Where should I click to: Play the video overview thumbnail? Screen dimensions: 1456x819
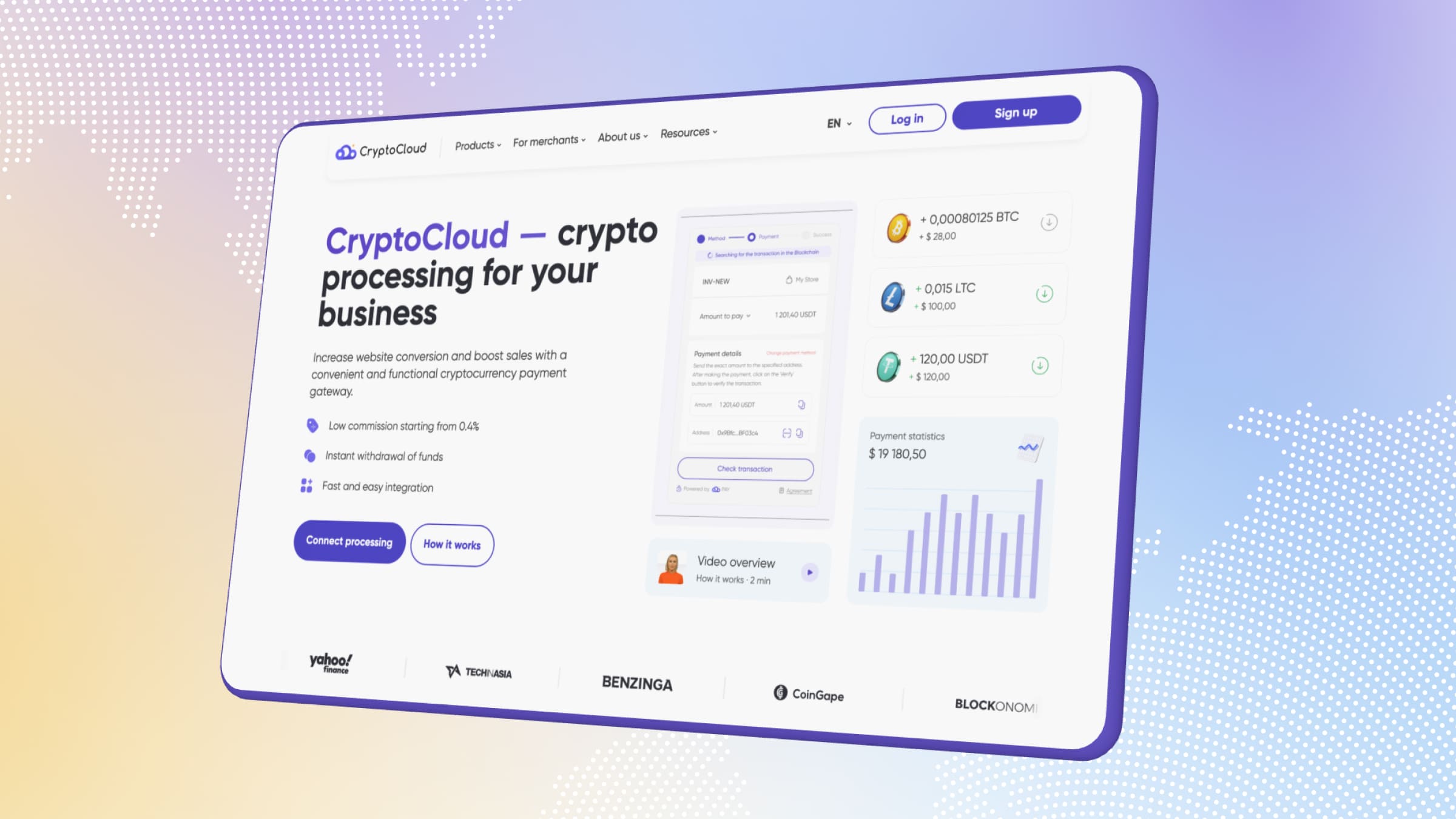click(x=808, y=572)
